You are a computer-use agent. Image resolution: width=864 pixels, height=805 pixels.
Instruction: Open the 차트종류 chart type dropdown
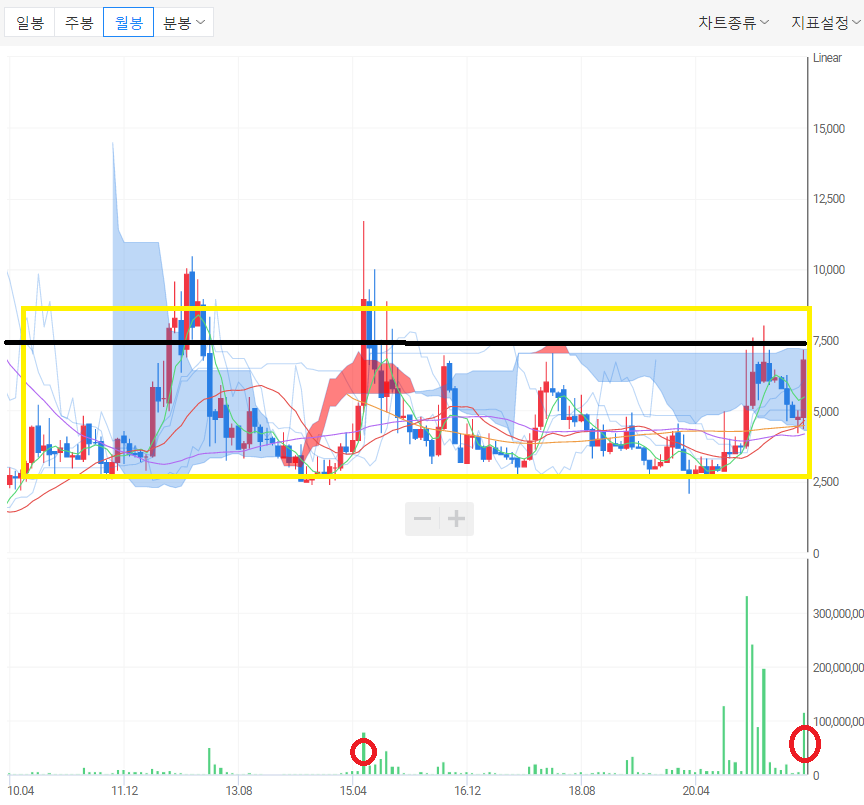(x=733, y=23)
